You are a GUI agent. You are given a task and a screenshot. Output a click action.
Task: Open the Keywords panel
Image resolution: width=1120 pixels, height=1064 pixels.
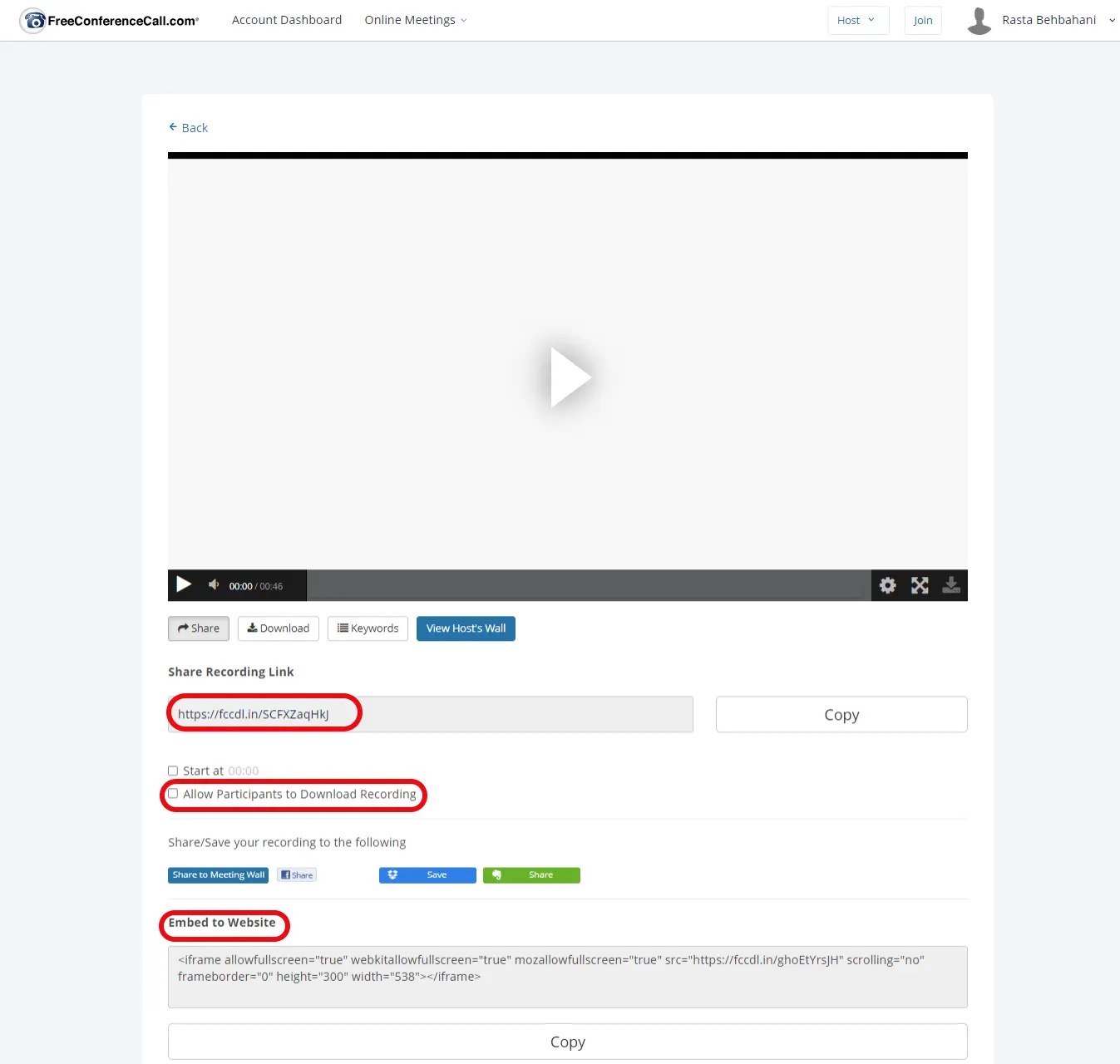click(x=367, y=628)
